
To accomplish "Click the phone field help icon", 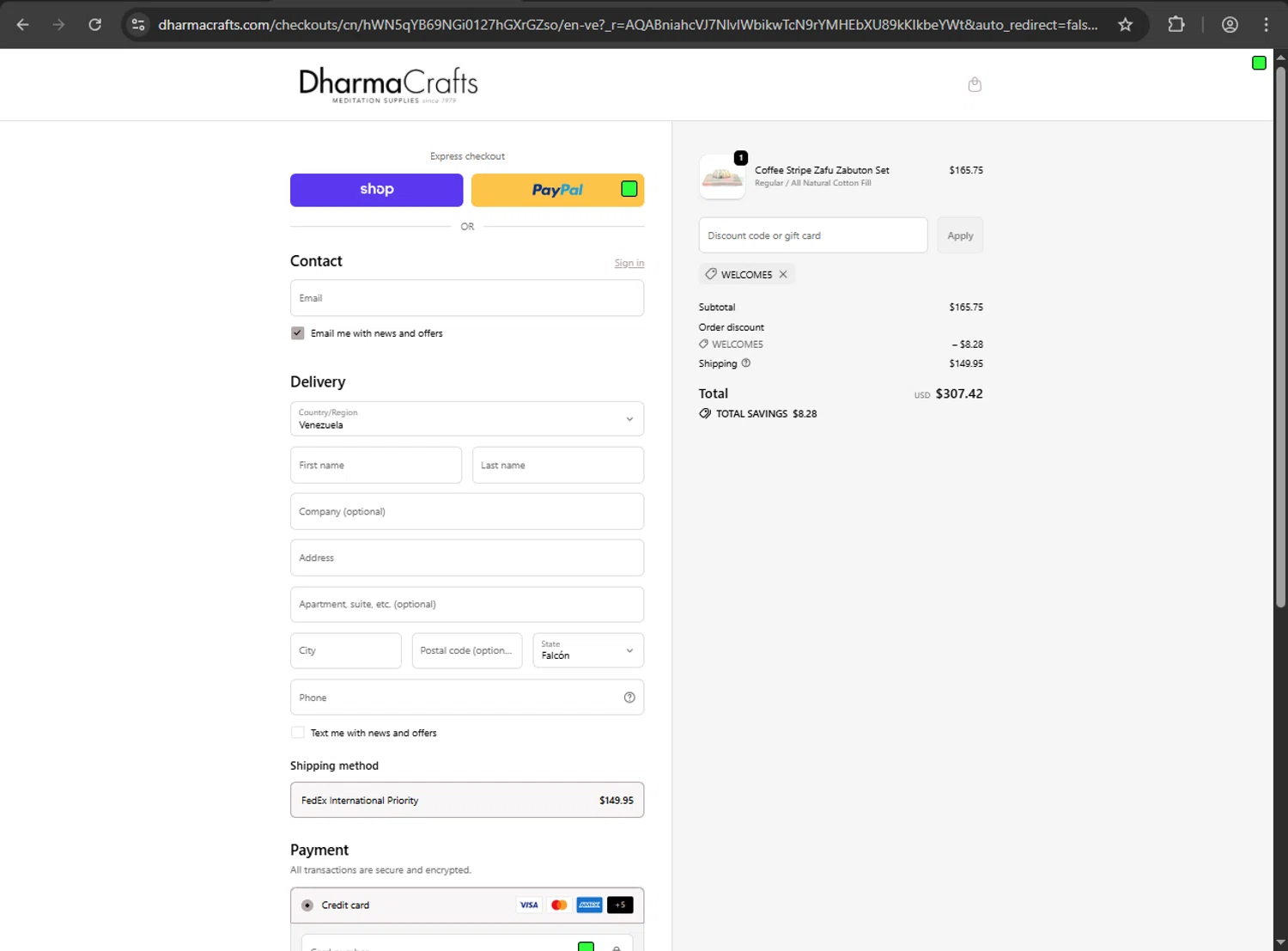I will 629,698.
